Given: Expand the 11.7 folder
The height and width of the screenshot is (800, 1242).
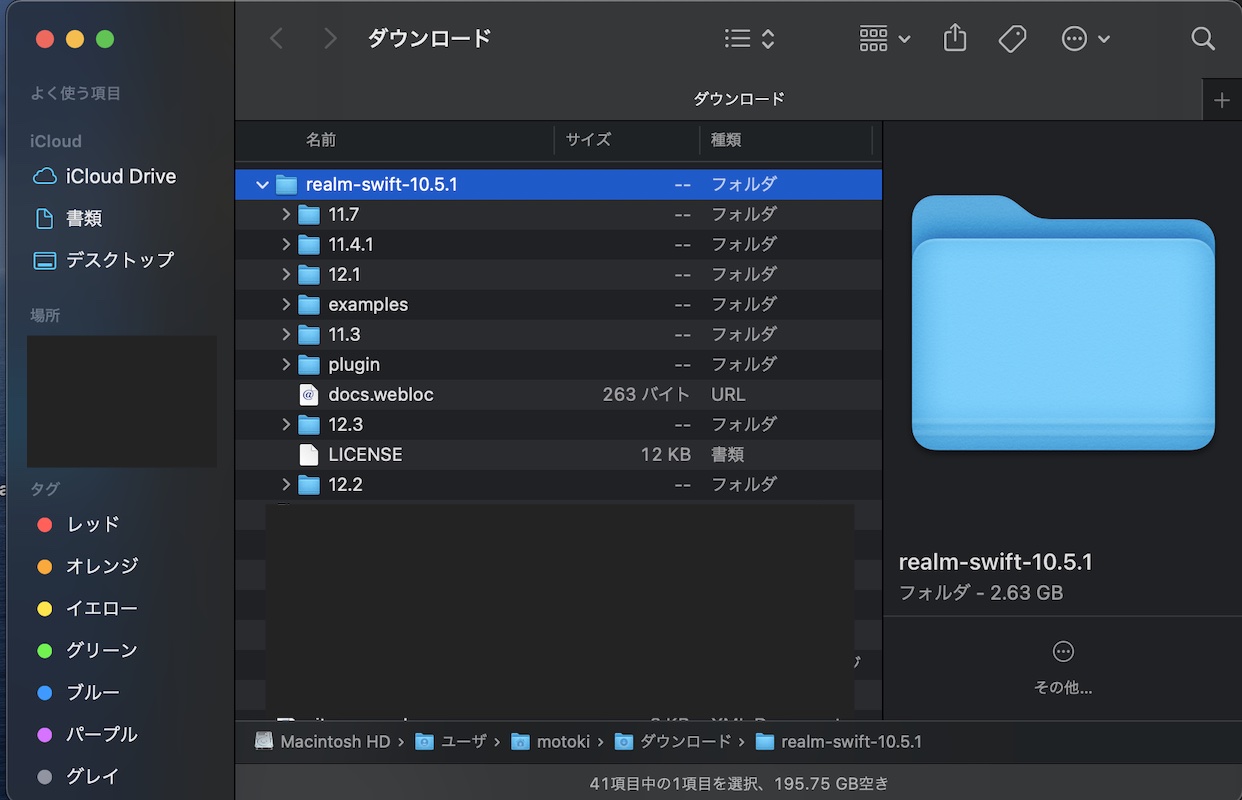Looking at the screenshot, I should click(x=286, y=214).
